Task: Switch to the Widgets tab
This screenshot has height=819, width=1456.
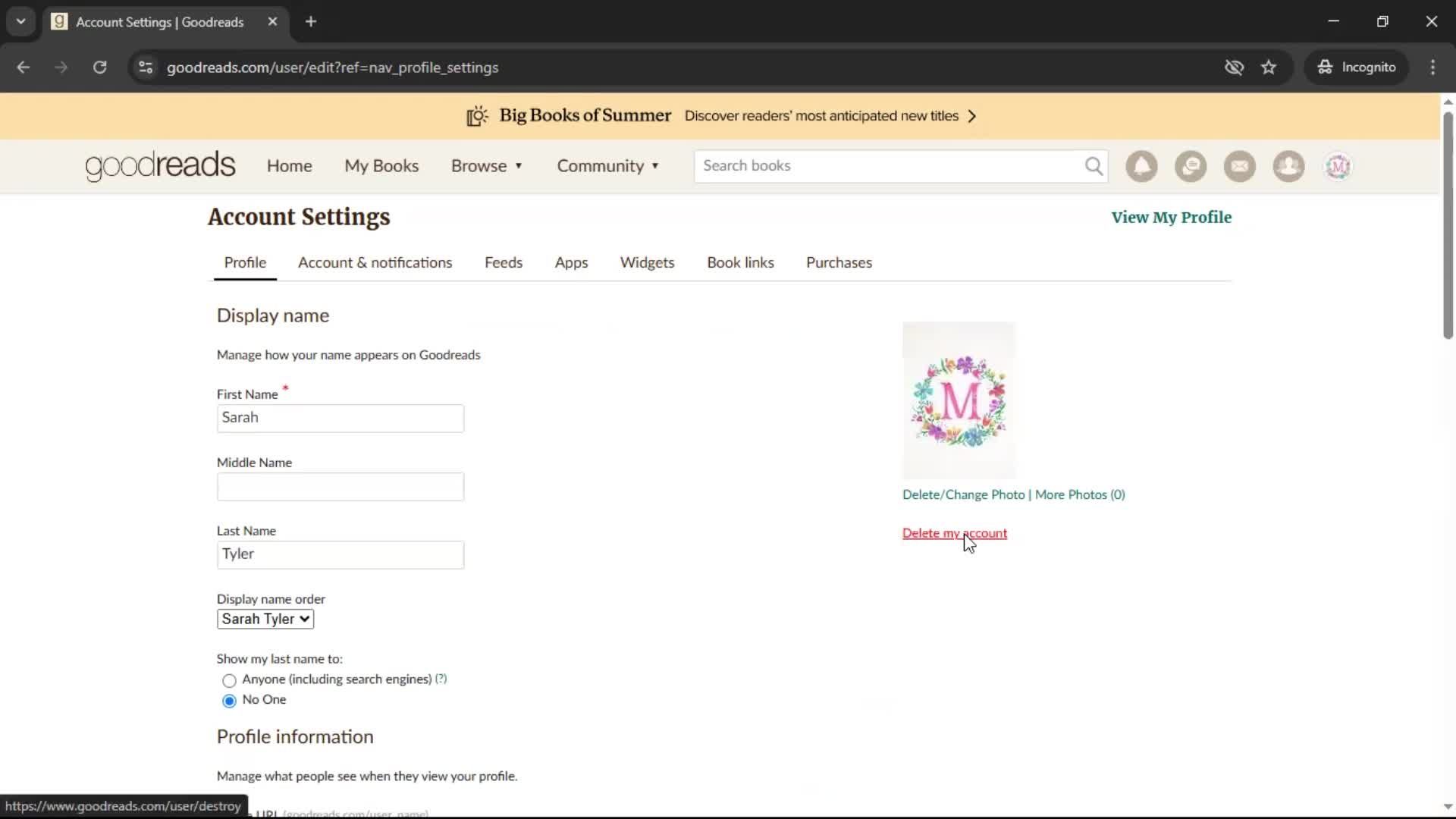Action: pos(647,262)
